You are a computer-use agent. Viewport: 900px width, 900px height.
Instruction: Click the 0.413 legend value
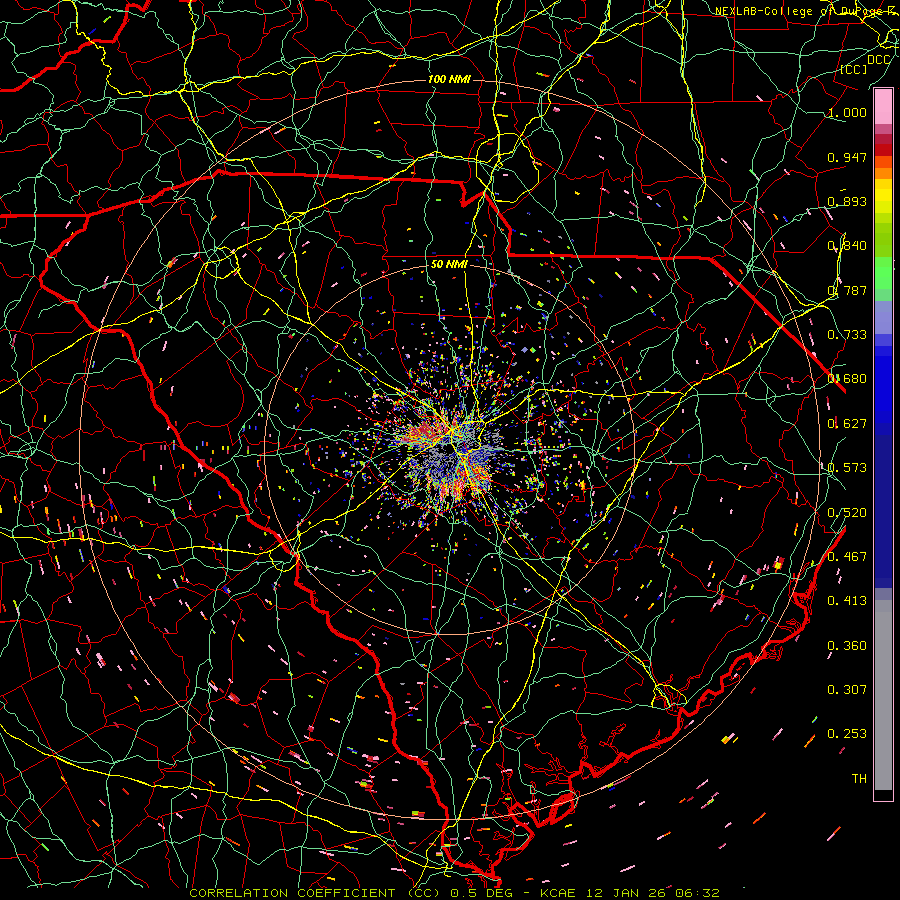[x=847, y=601]
